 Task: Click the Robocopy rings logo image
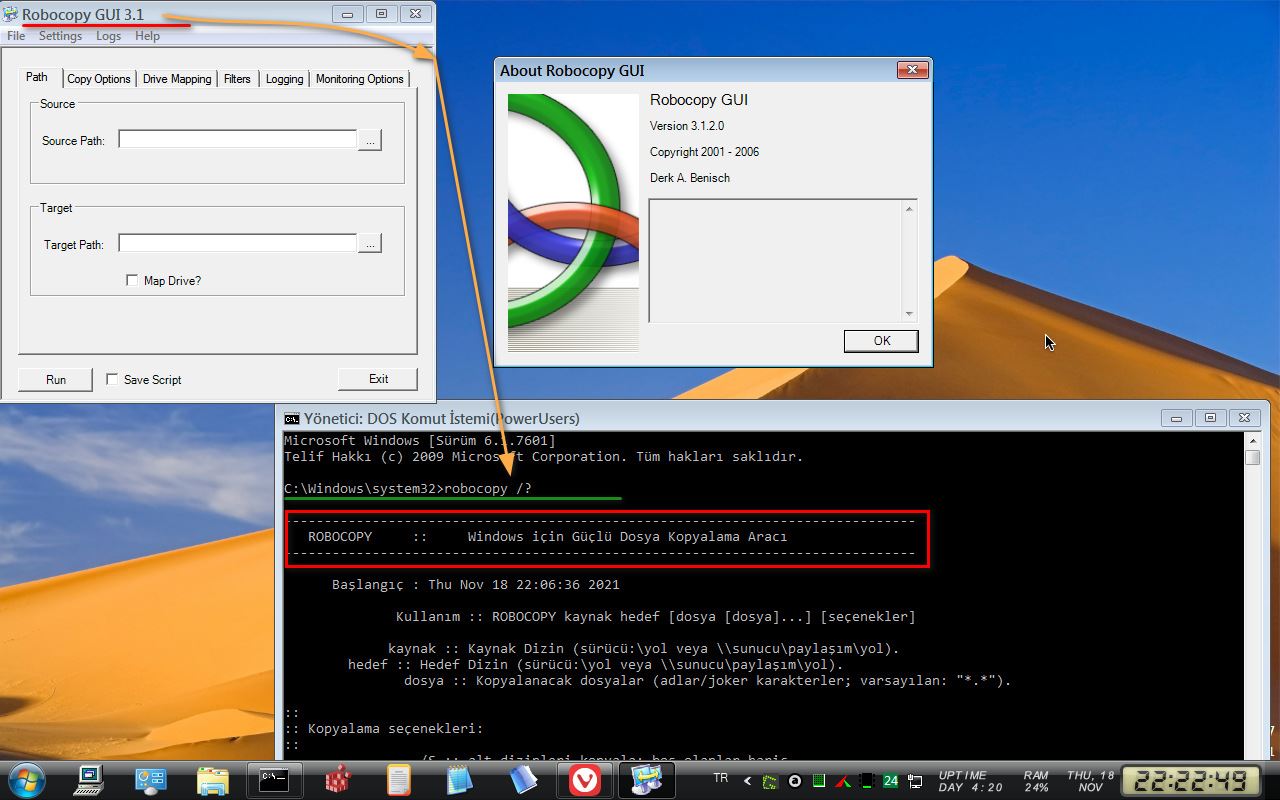tap(573, 222)
